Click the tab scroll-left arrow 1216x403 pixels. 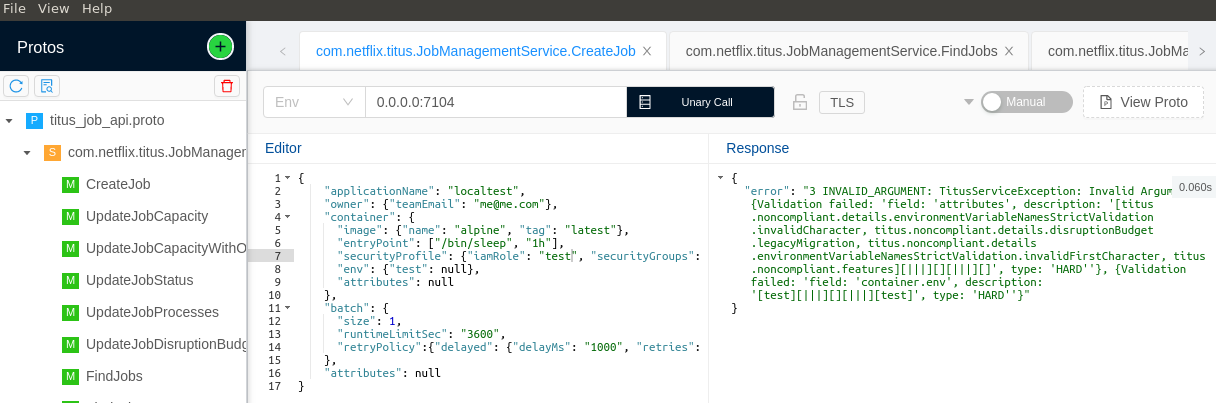coord(283,51)
